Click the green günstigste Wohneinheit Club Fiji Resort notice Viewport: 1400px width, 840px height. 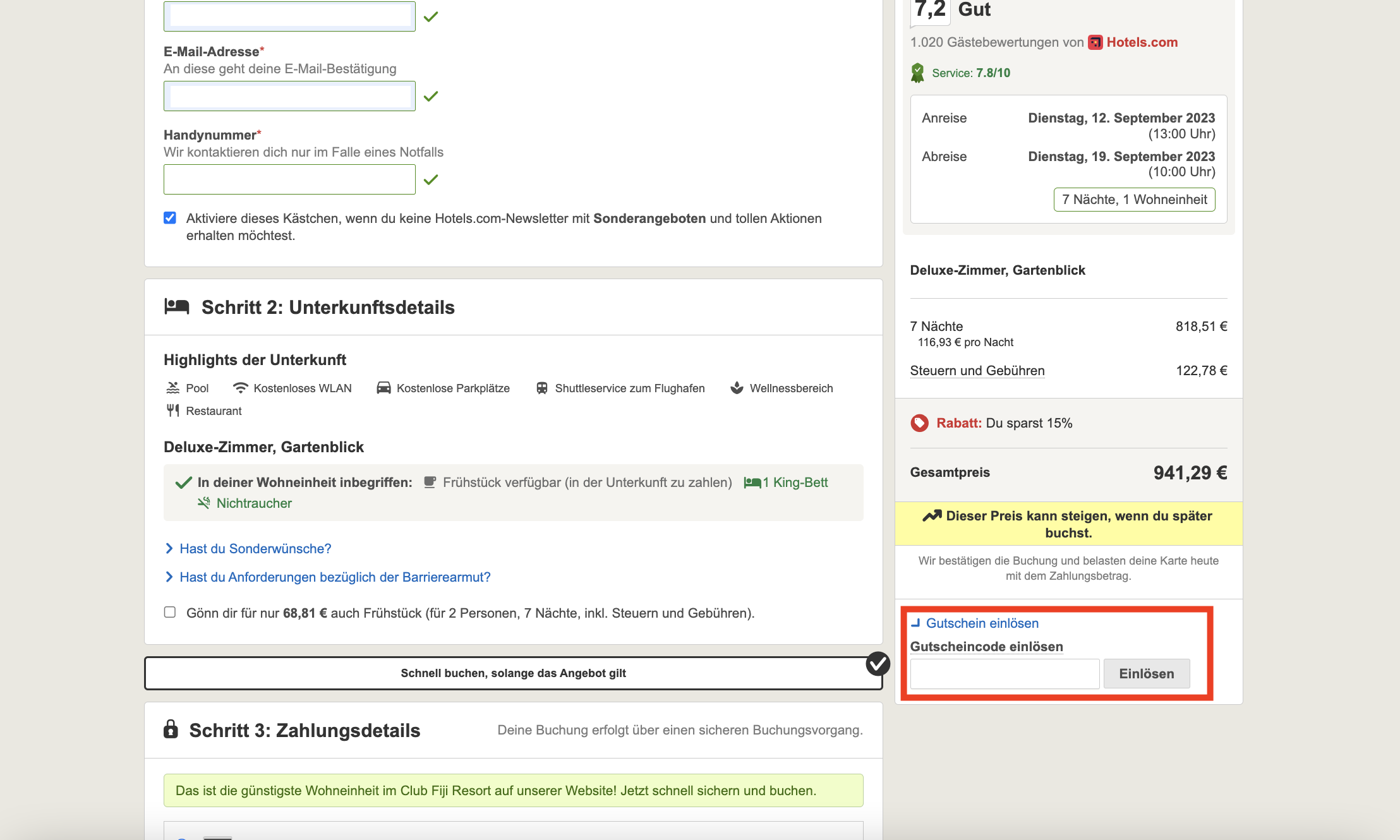[513, 791]
